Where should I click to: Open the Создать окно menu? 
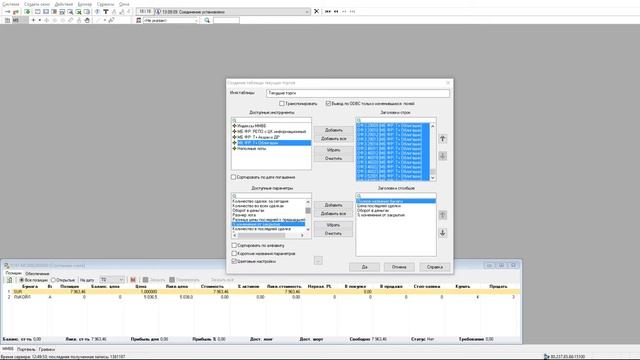[x=37, y=4]
